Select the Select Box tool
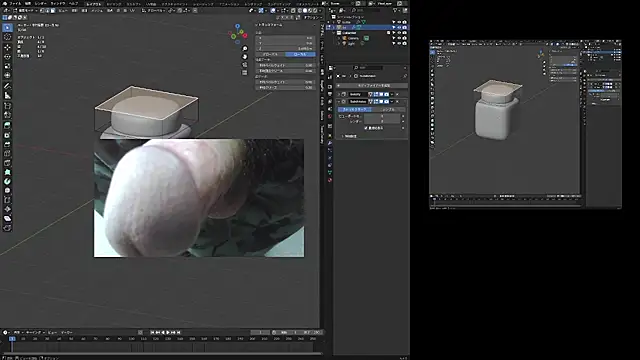 click(x=7, y=28)
